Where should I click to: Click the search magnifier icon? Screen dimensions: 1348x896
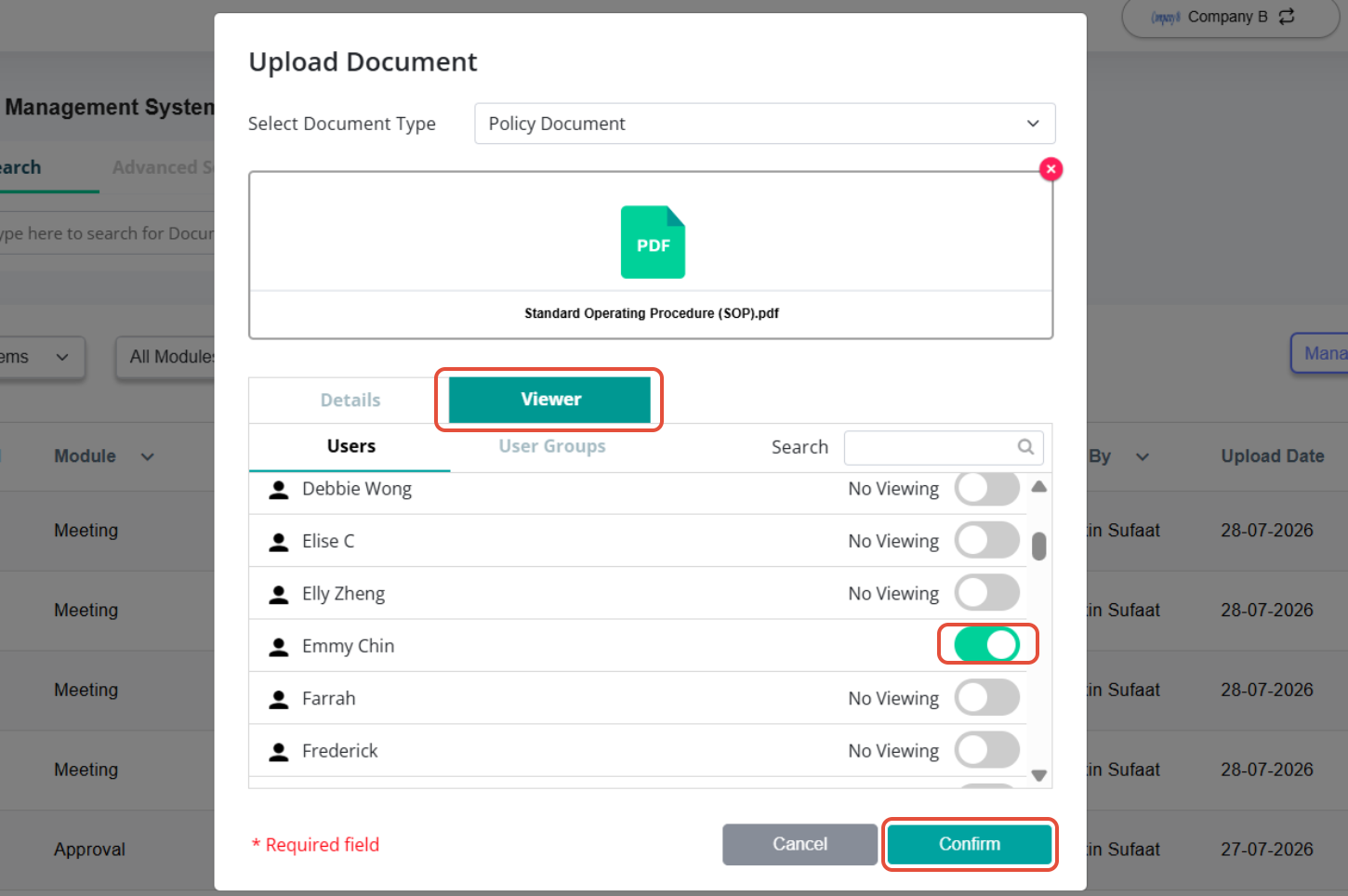[x=1025, y=447]
